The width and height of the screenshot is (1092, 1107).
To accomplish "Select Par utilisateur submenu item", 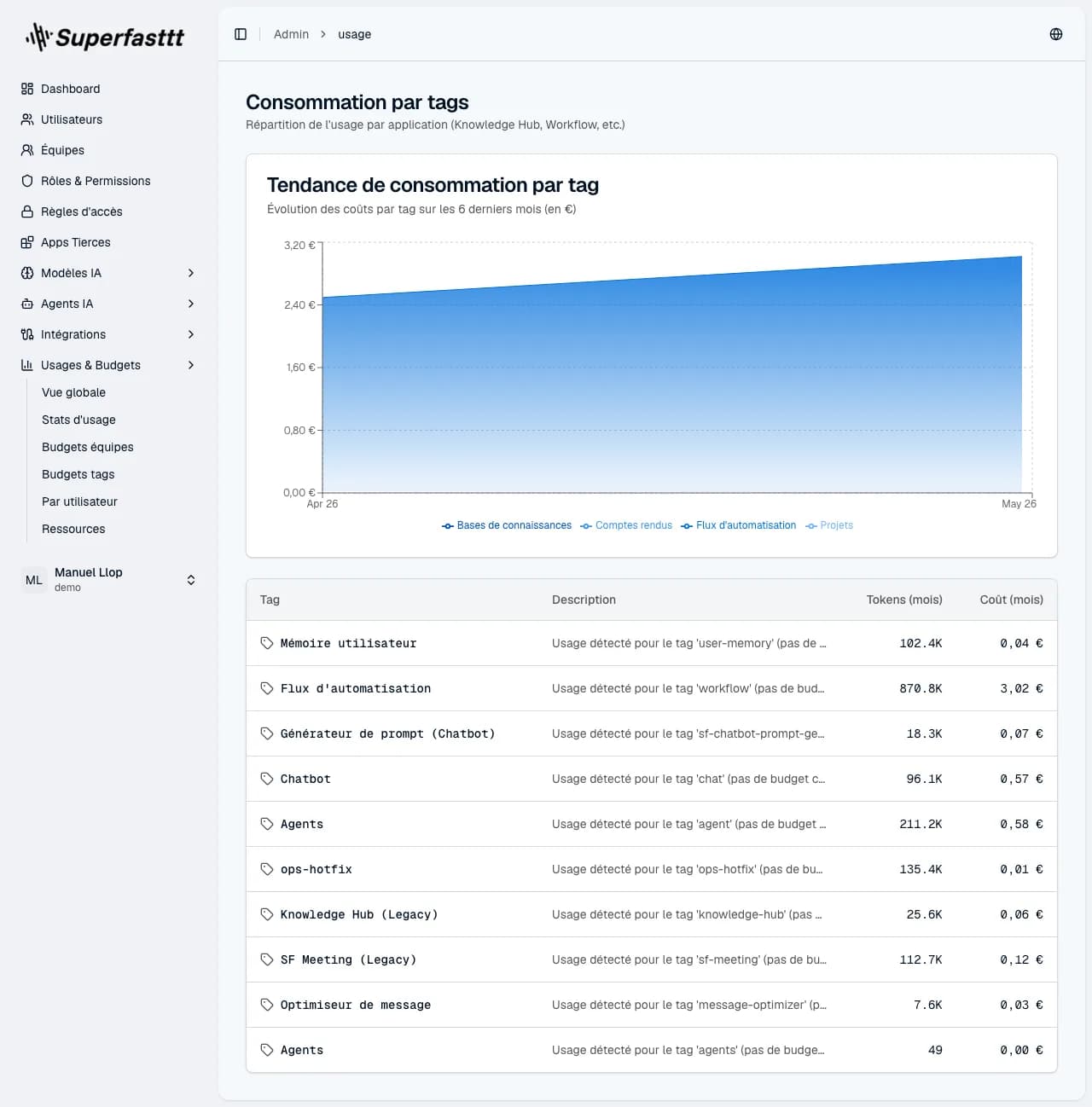I will tap(79, 501).
